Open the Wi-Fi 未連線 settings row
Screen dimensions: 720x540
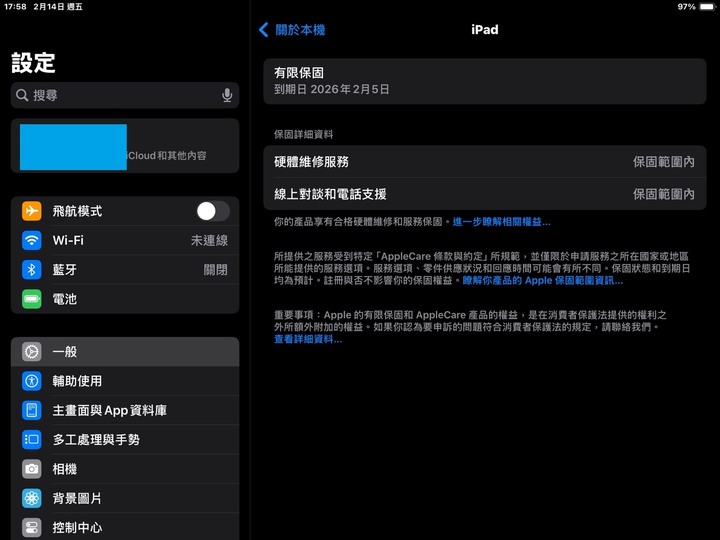pos(125,240)
